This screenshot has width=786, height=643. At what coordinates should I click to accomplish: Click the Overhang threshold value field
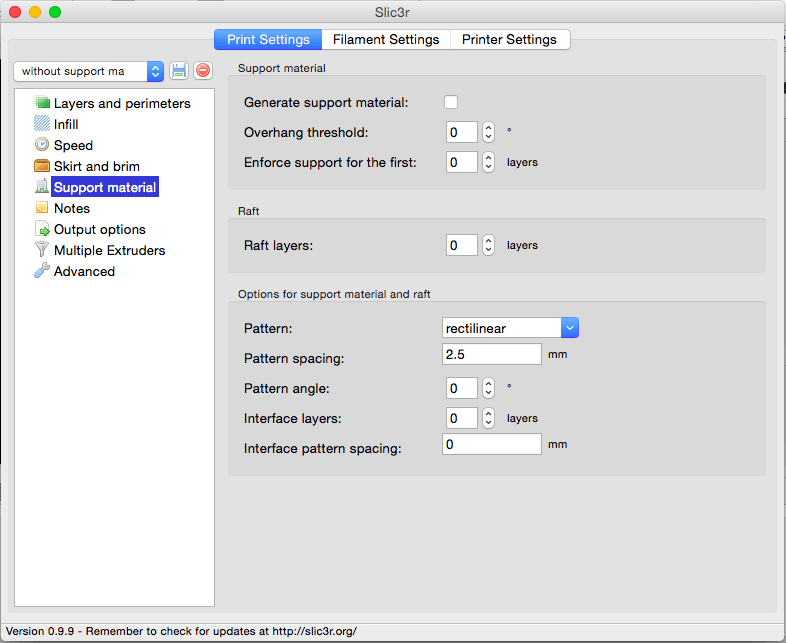click(x=462, y=132)
